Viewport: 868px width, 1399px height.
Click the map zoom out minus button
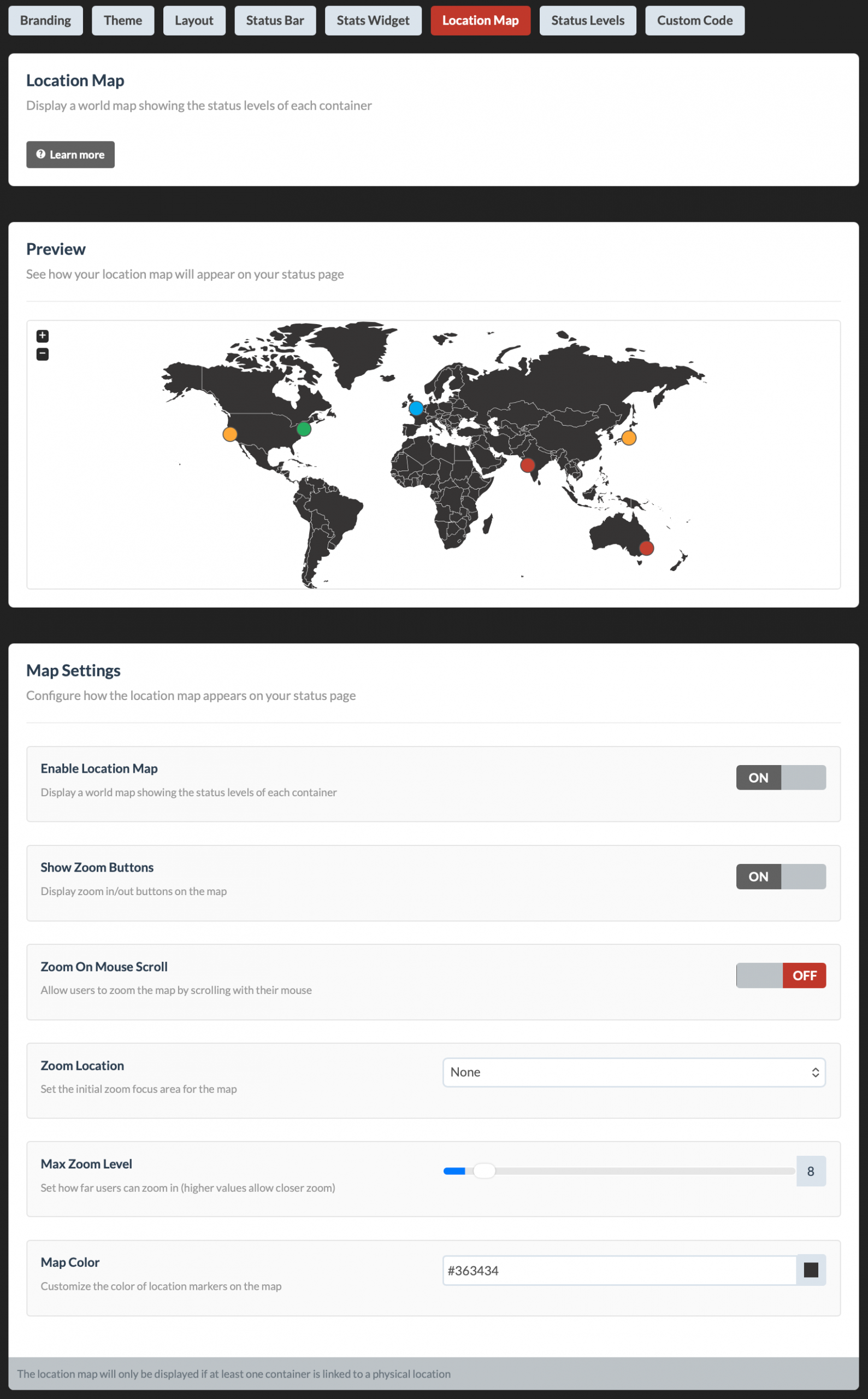pyautogui.click(x=43, y=354)
